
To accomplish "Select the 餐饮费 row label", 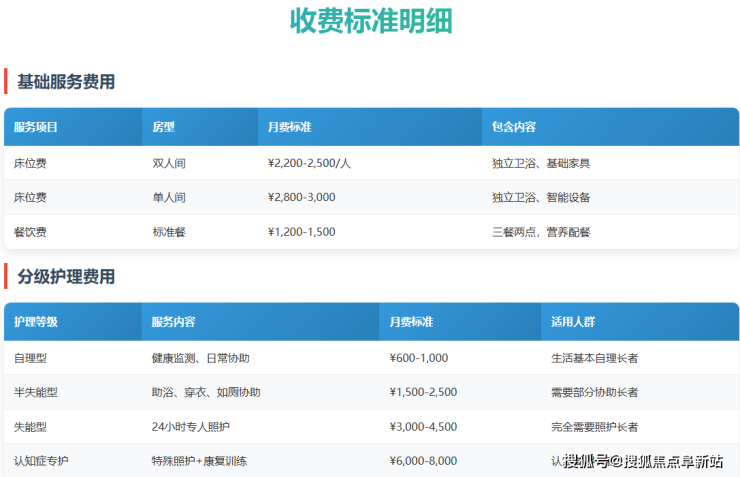I will click(30, 232).
